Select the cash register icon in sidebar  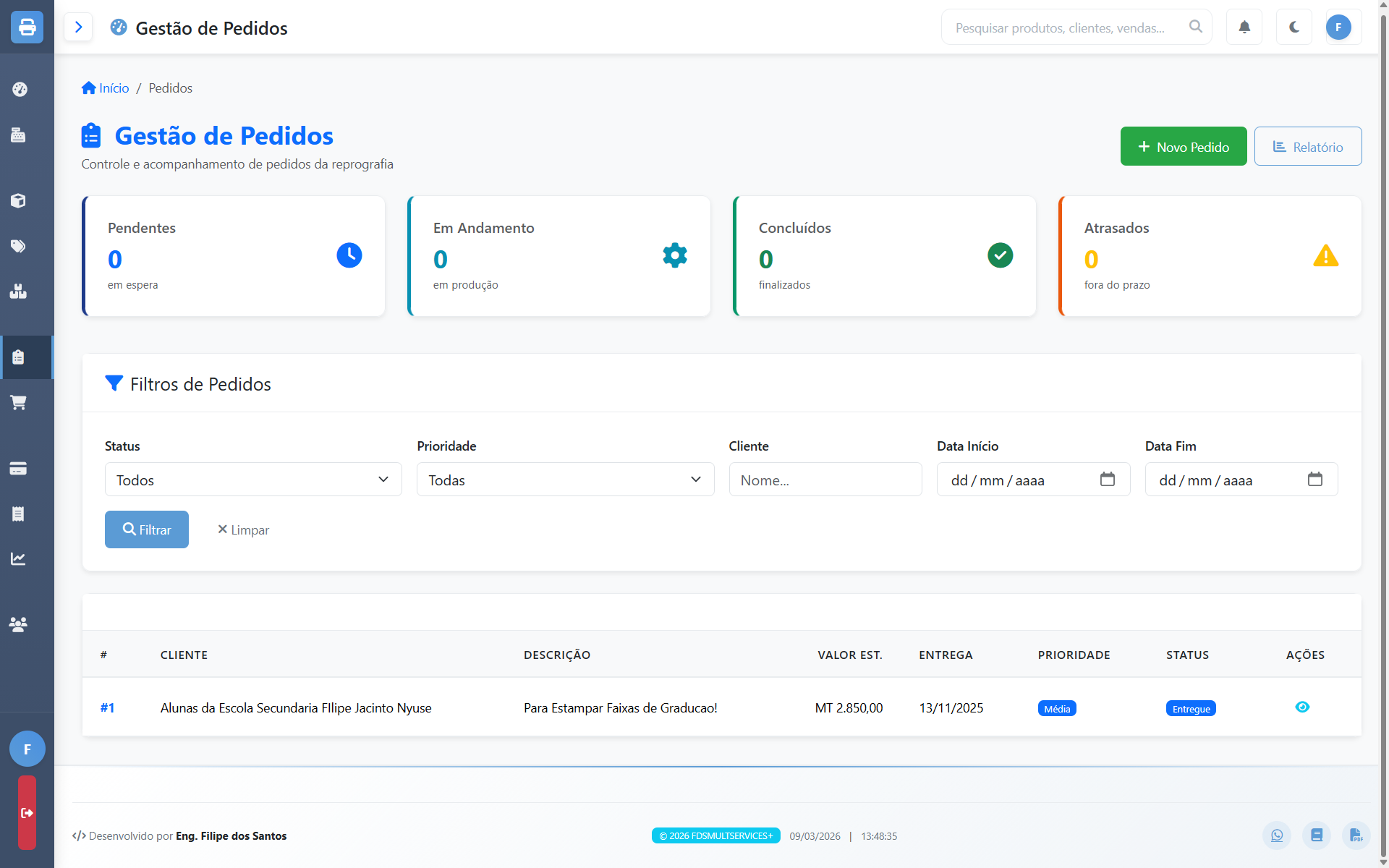pyautogui.click(x=20, y=135)
